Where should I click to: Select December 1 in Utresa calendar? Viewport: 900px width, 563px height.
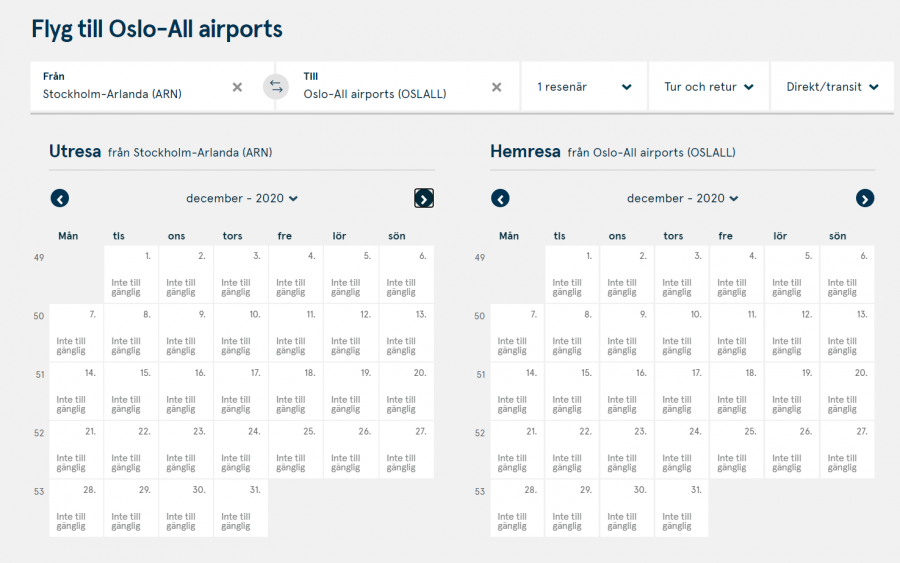131,274
